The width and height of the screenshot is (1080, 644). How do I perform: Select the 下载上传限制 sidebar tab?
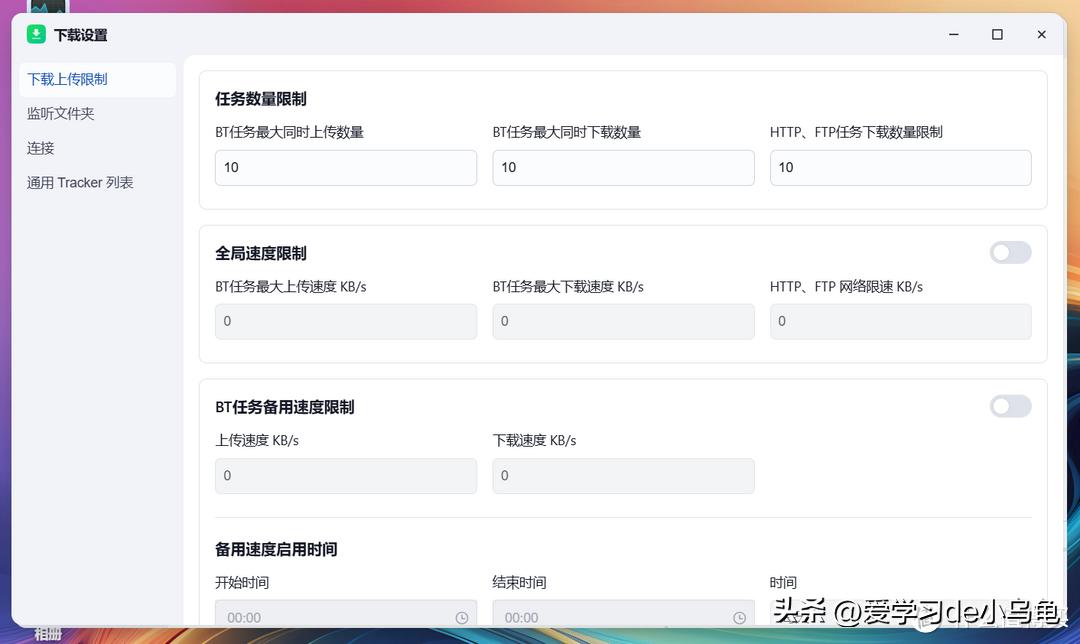coord(67,79)
